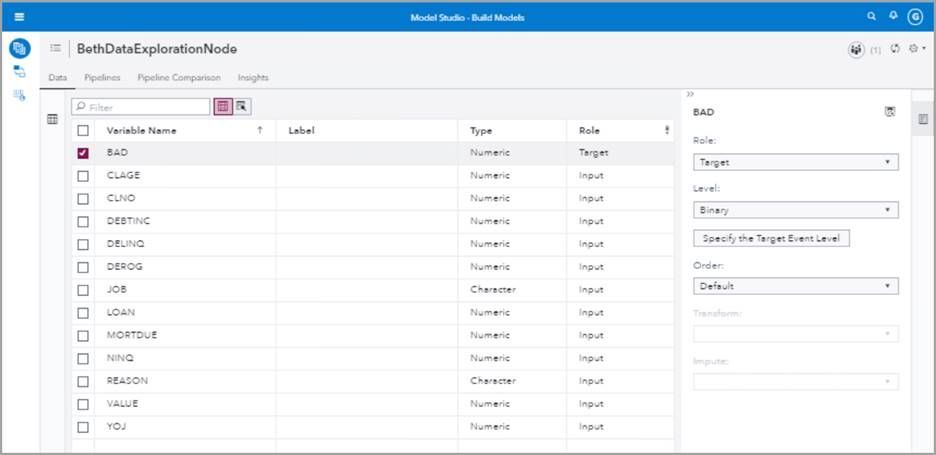Check the MORTDUE variable checkbox

coord(83,335)
